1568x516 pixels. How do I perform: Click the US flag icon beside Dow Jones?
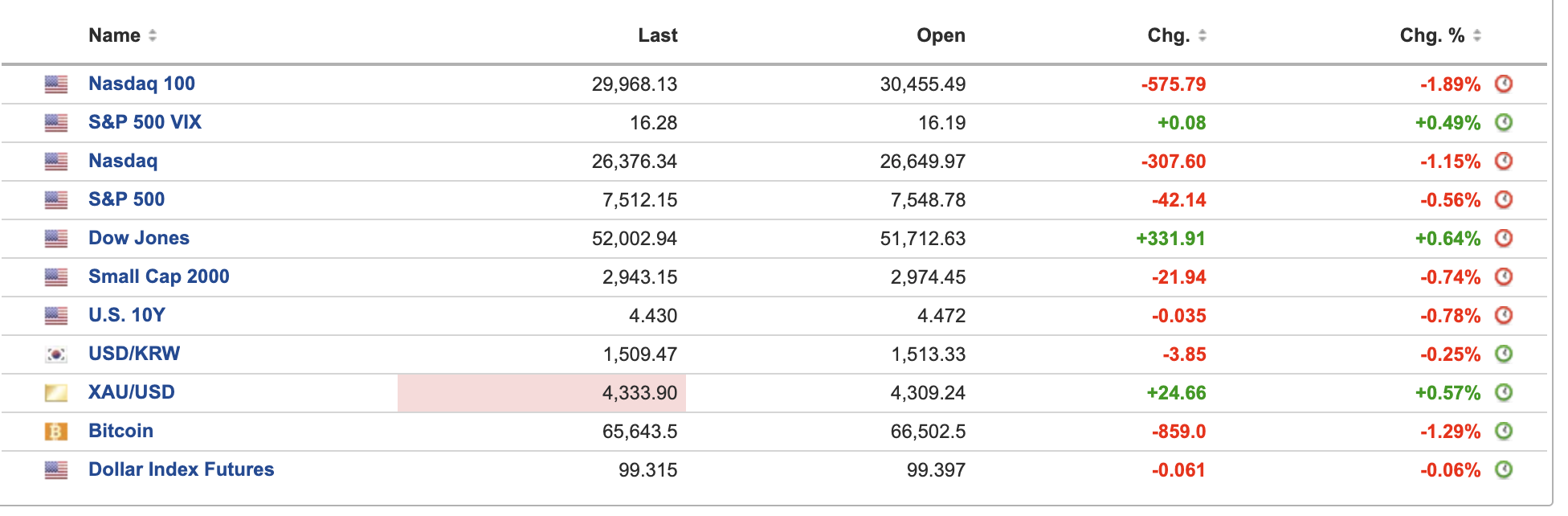(56, 239)
